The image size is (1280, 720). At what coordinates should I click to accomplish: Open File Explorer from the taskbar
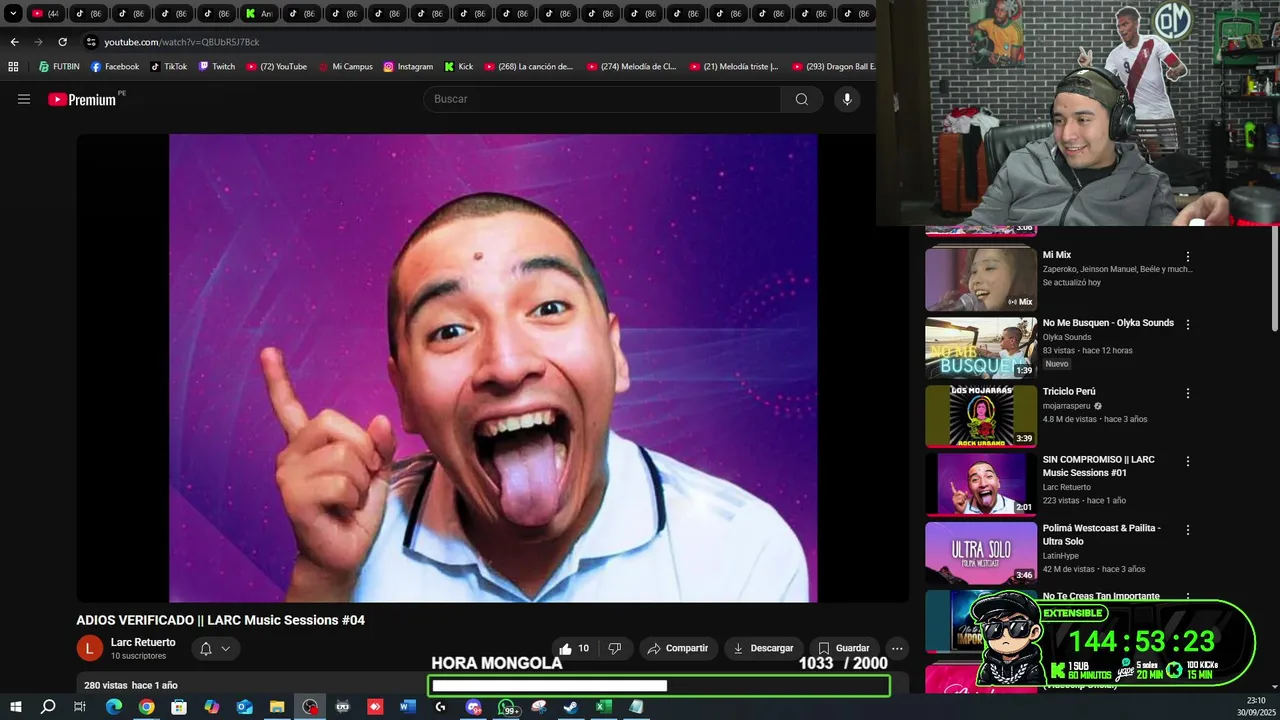click(277, 707)
